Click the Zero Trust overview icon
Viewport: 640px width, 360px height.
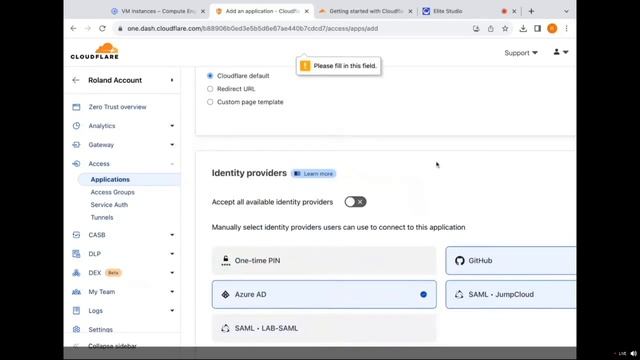[76, 107]
